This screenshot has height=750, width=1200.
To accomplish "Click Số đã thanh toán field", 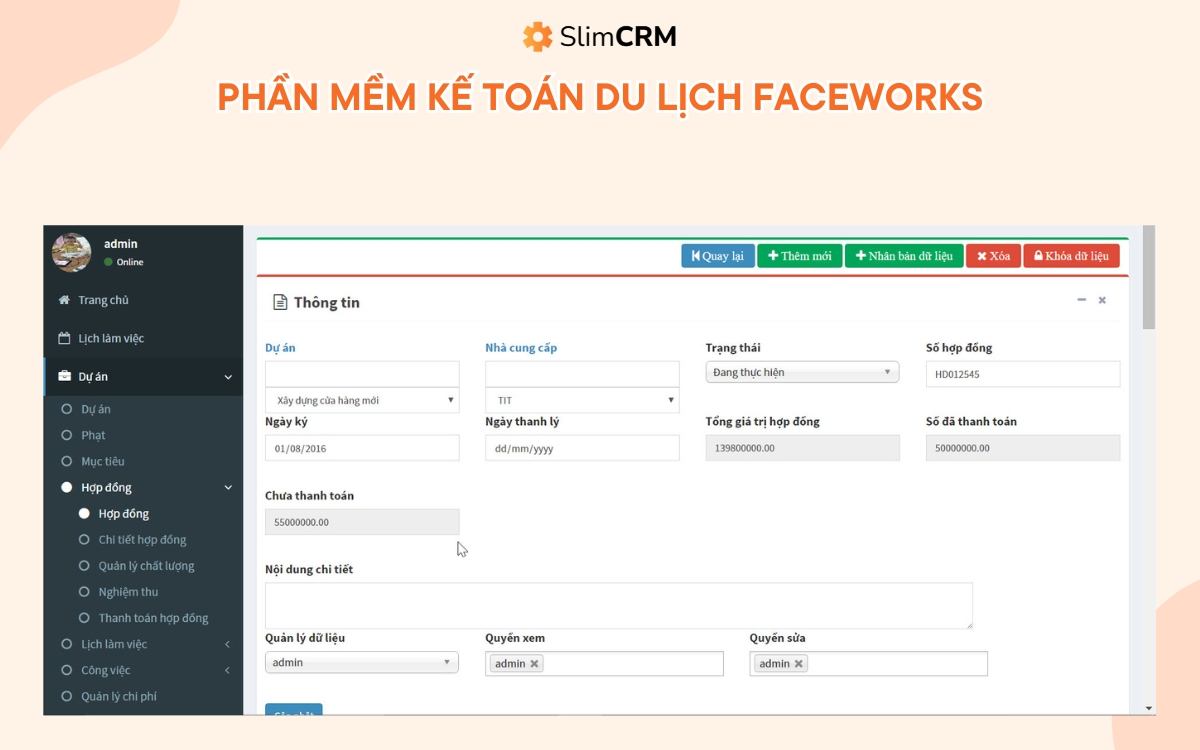I will point(1023,448).
